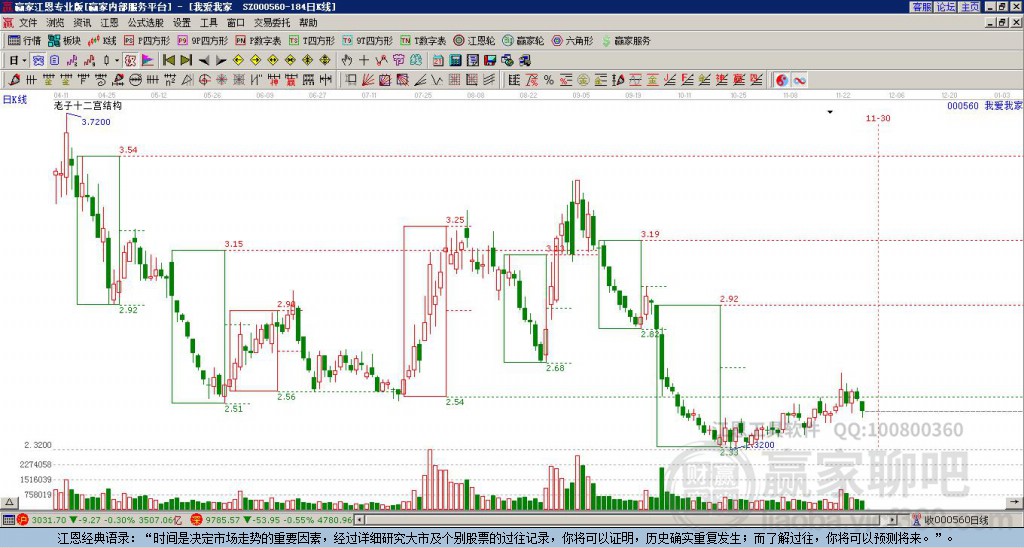Open the 赢家轮 tool

522,40
